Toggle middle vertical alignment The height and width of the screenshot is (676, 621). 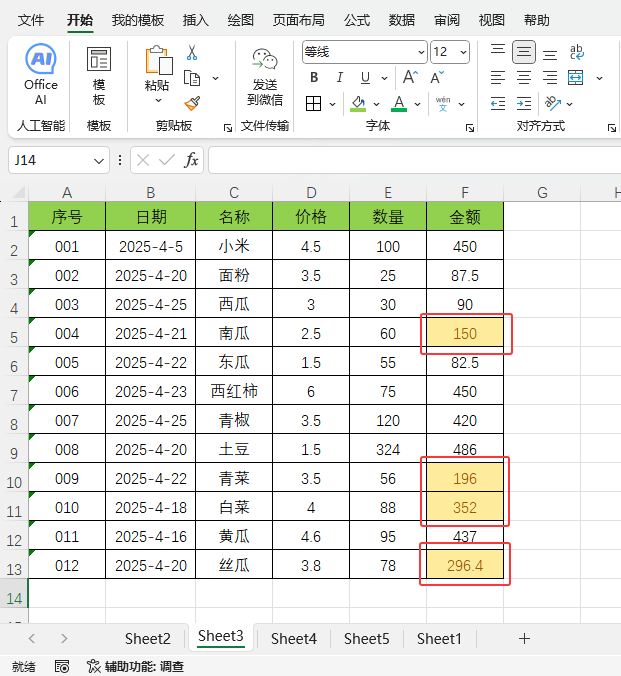[524, 52]
